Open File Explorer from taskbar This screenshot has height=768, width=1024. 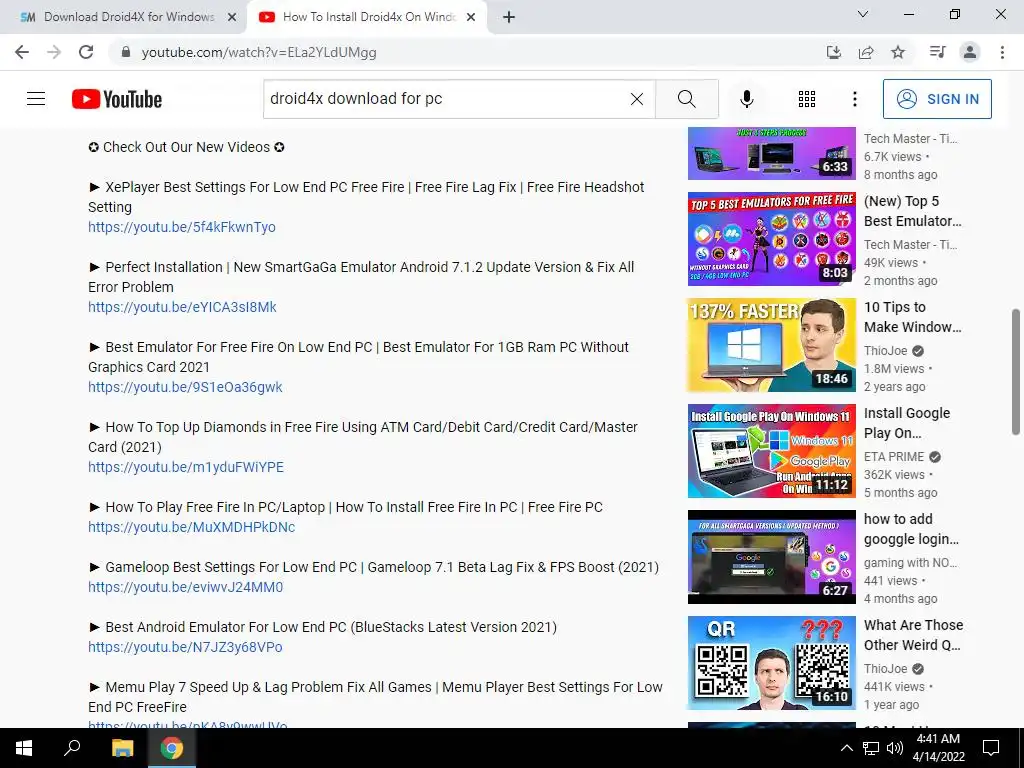122,748
